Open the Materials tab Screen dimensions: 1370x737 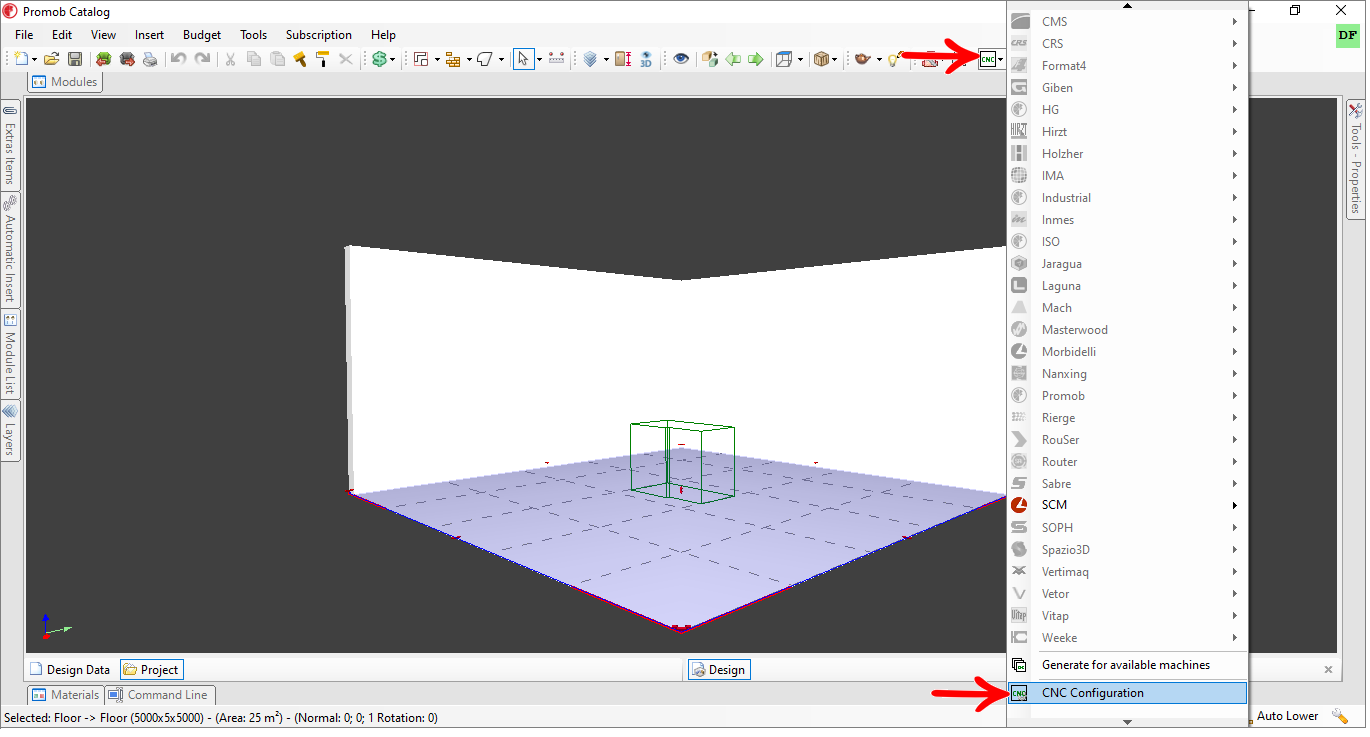pyautogui.click(x=66, y=695)
